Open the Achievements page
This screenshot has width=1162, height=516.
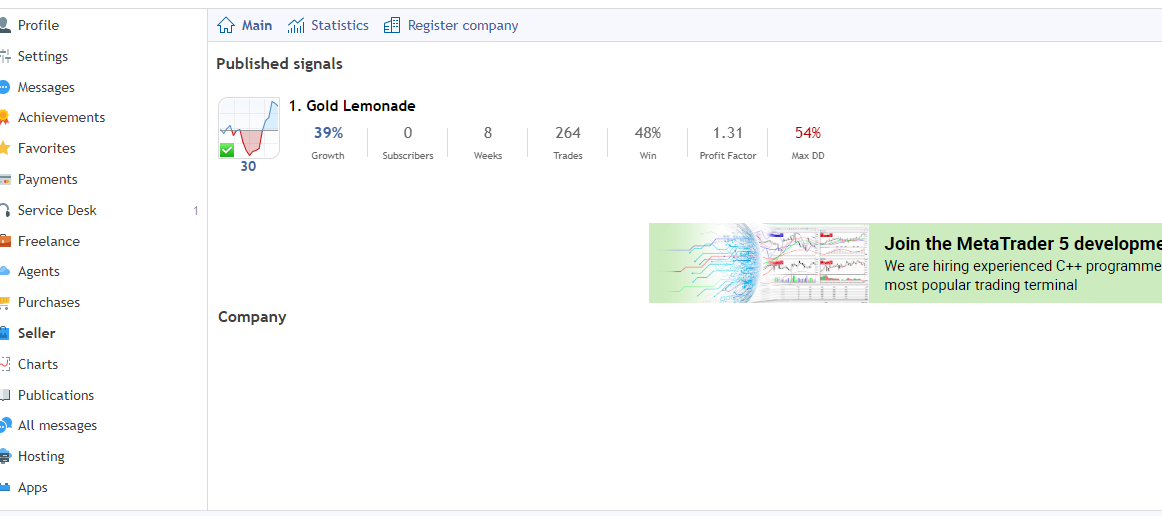click(62, 117)
